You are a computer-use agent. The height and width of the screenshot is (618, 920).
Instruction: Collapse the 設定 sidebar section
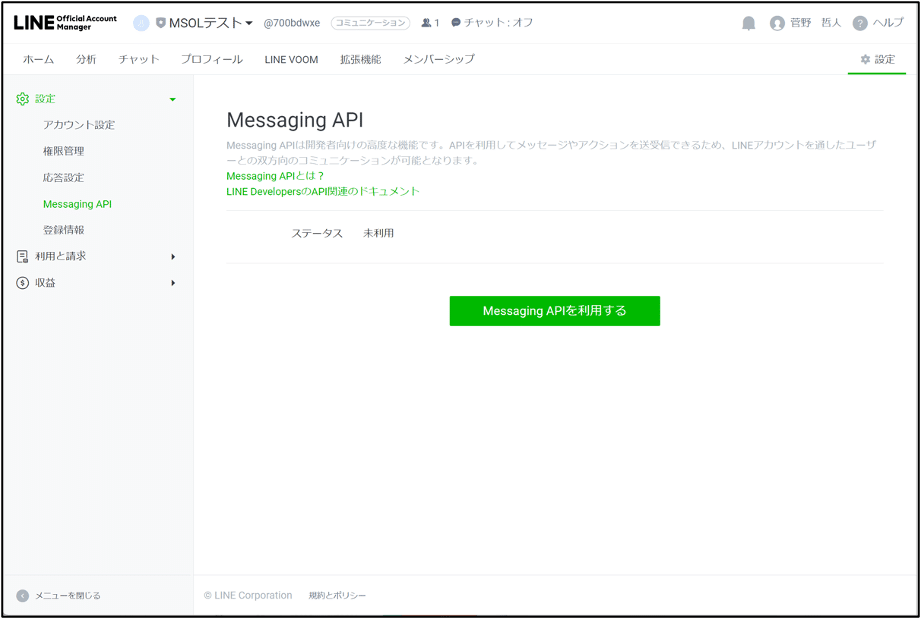[172, 99]
